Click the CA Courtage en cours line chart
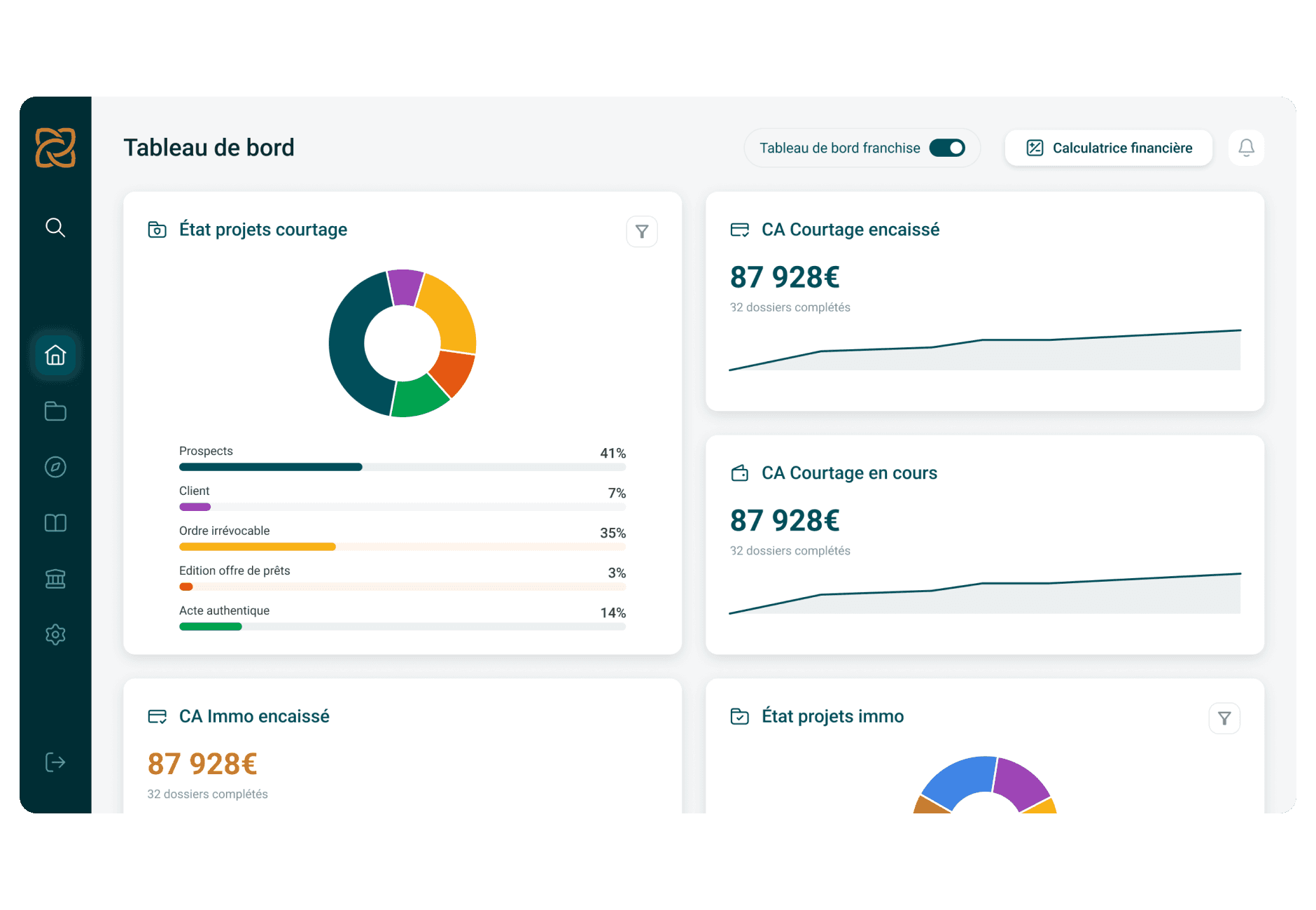The height and width of the screenshot is (910, 1316). [985, 594]
